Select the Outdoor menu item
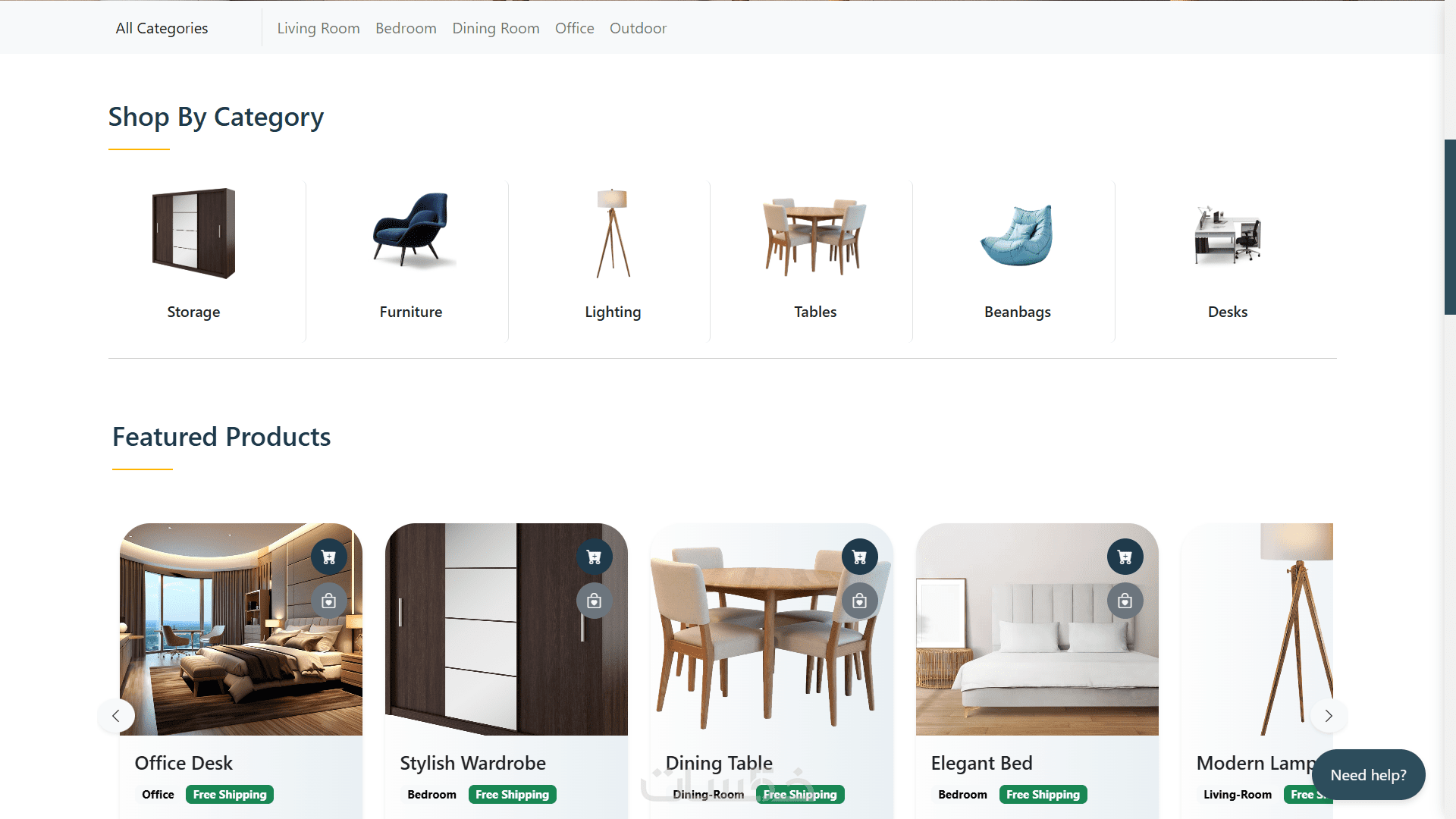 point(638,28)
